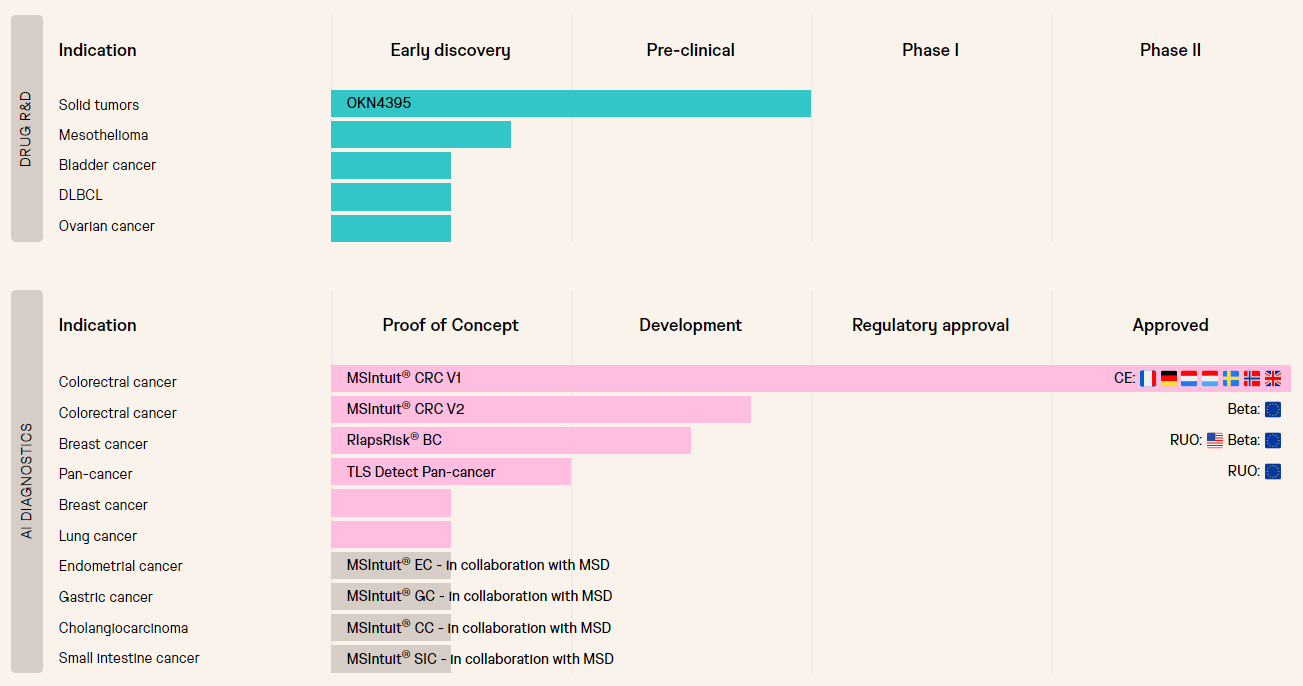The width and height of the screenshot is (1303, 686).
Task: Click the DLBCL teal progress bar
Action: (x=391, y=196)
